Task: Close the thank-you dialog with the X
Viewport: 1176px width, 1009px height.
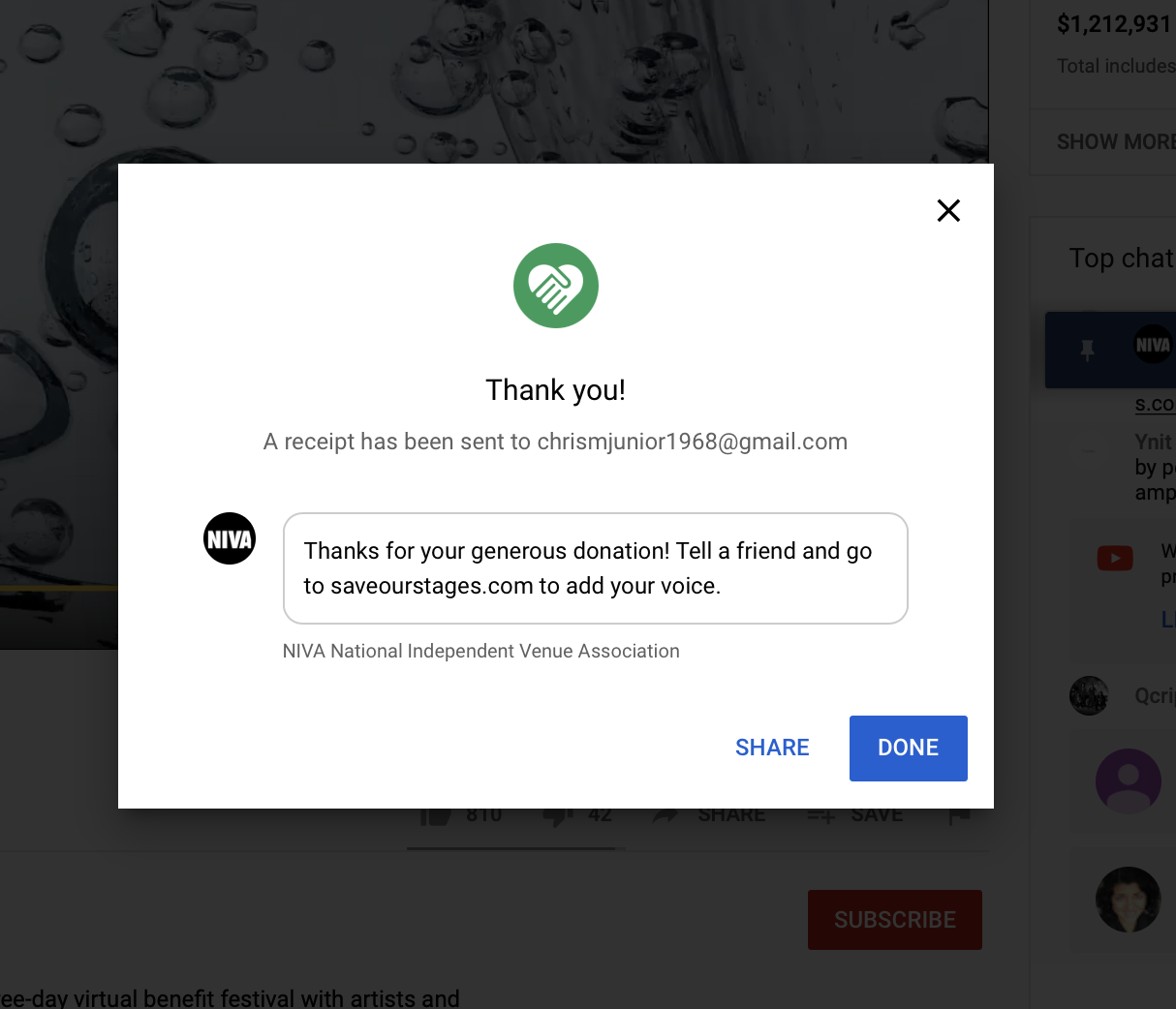Action: (948, 211)
